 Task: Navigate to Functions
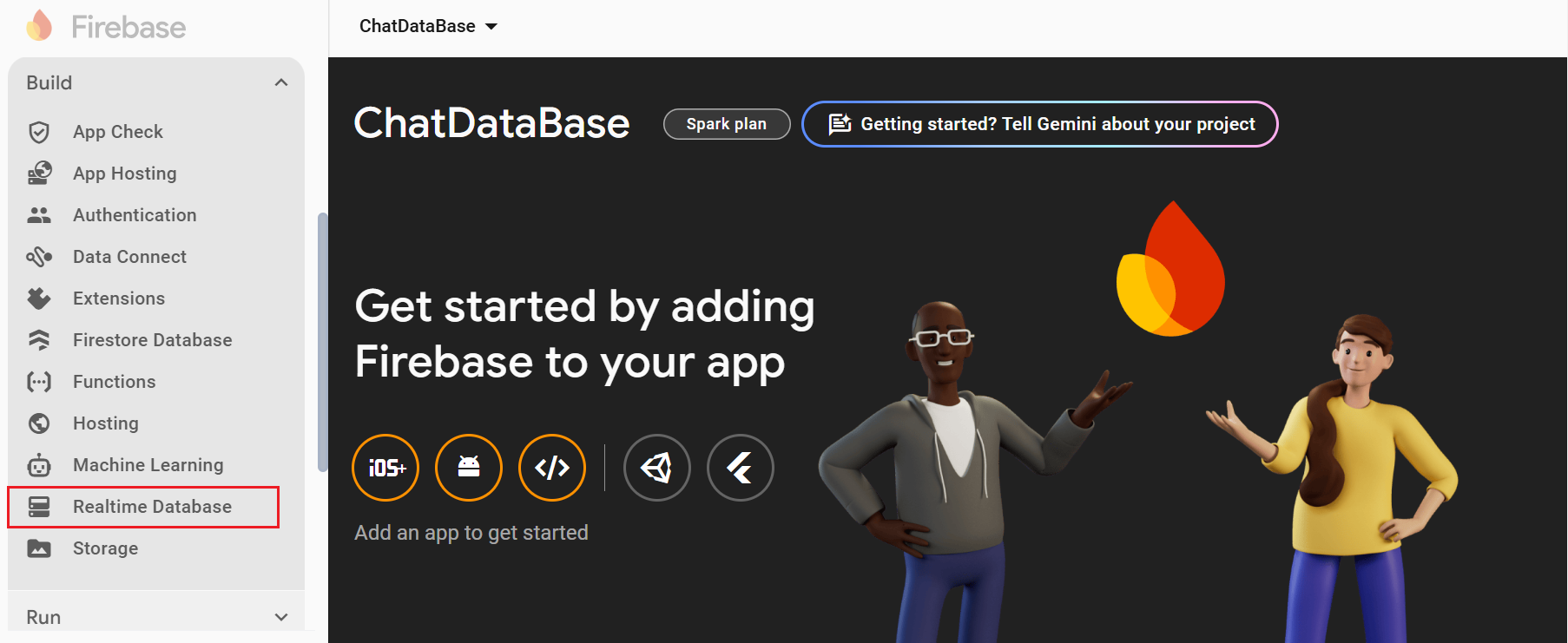[x=114, y=382]
